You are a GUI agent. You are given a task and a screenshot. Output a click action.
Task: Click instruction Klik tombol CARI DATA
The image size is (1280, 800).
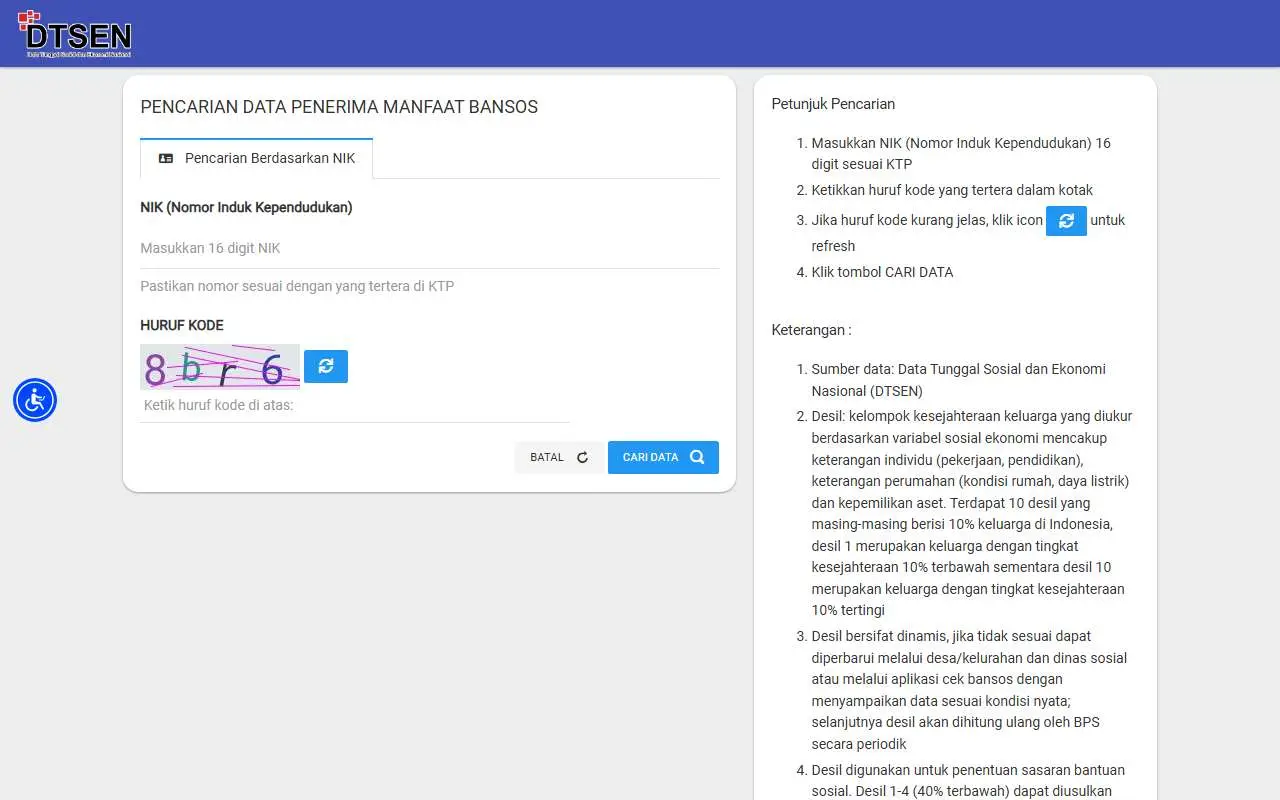[882, 272]
